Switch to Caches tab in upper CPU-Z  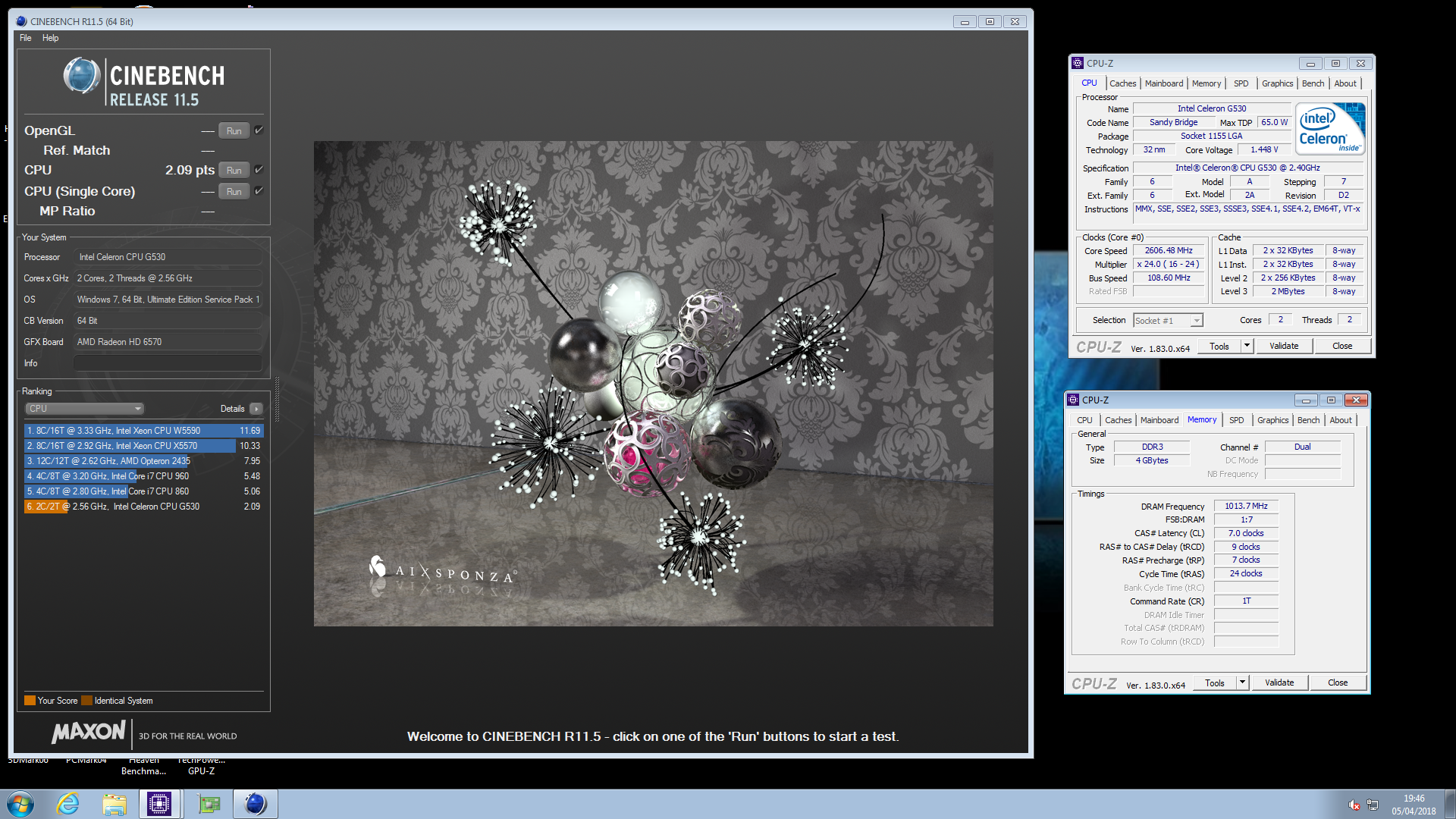click(x=1122, y=83)
